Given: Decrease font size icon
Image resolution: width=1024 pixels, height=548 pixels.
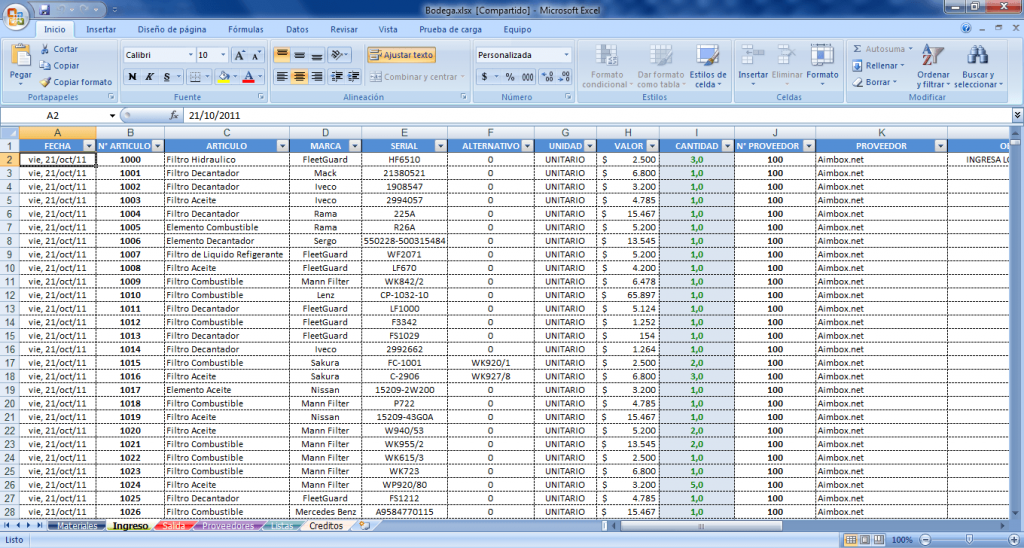Looking at the screenshot, I should pos(257,56).
